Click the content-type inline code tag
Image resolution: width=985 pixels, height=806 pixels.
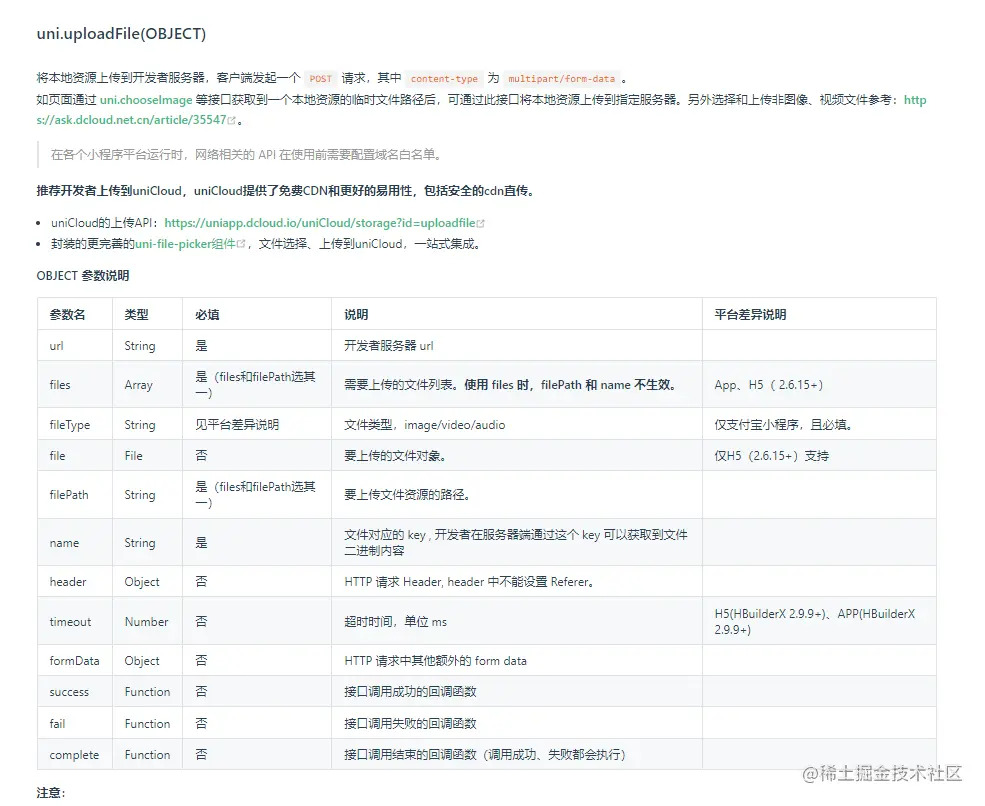(444, 79)
